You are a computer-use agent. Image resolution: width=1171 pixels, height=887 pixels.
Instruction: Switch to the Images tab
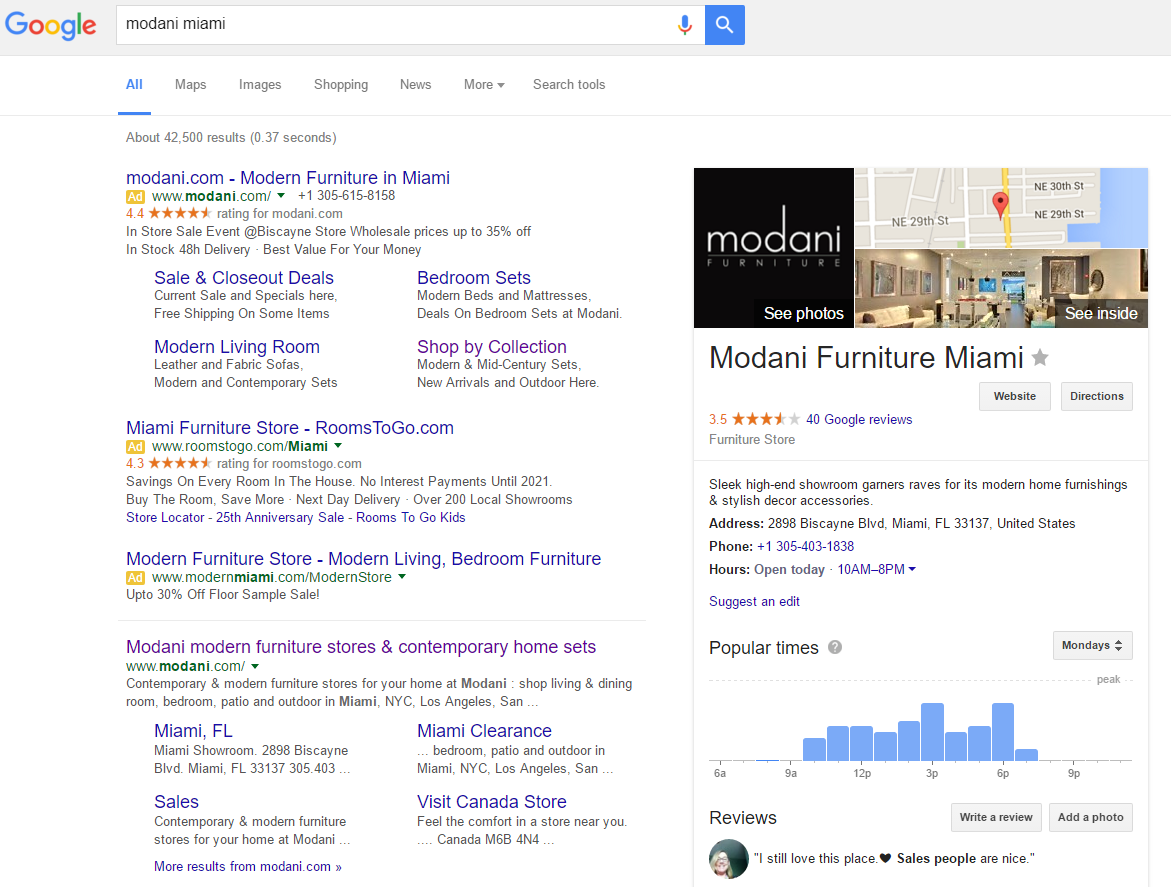pyautogui.click(x=260, y=84)
